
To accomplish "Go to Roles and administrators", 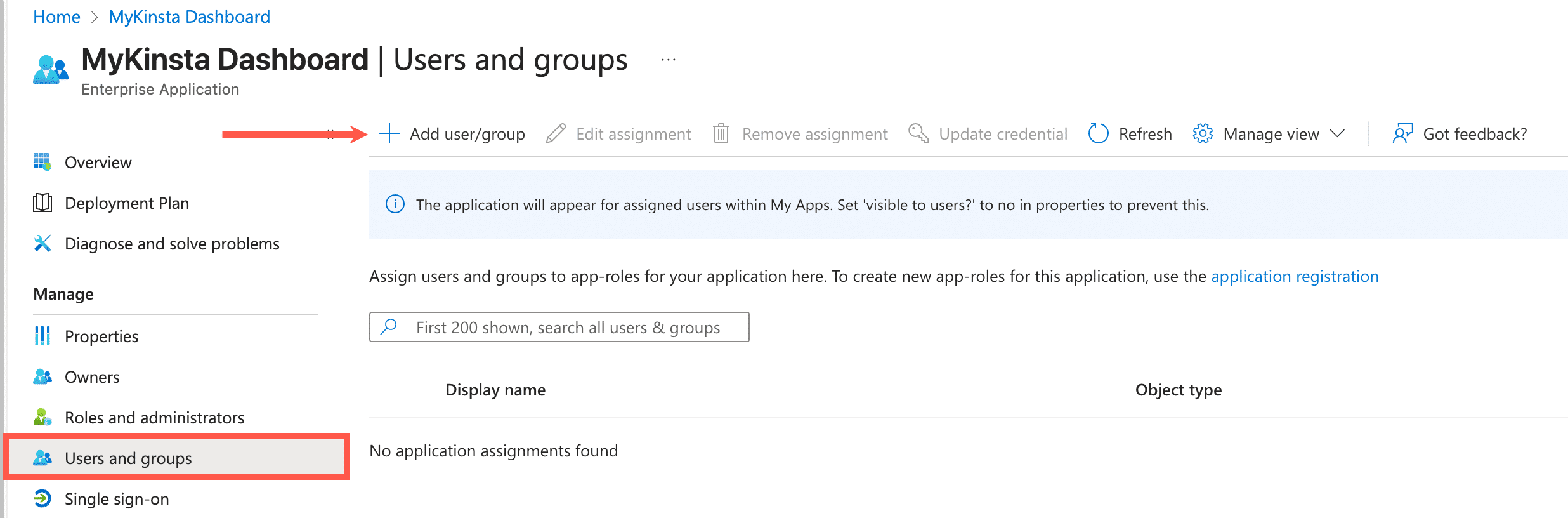I will click(154, 418).
